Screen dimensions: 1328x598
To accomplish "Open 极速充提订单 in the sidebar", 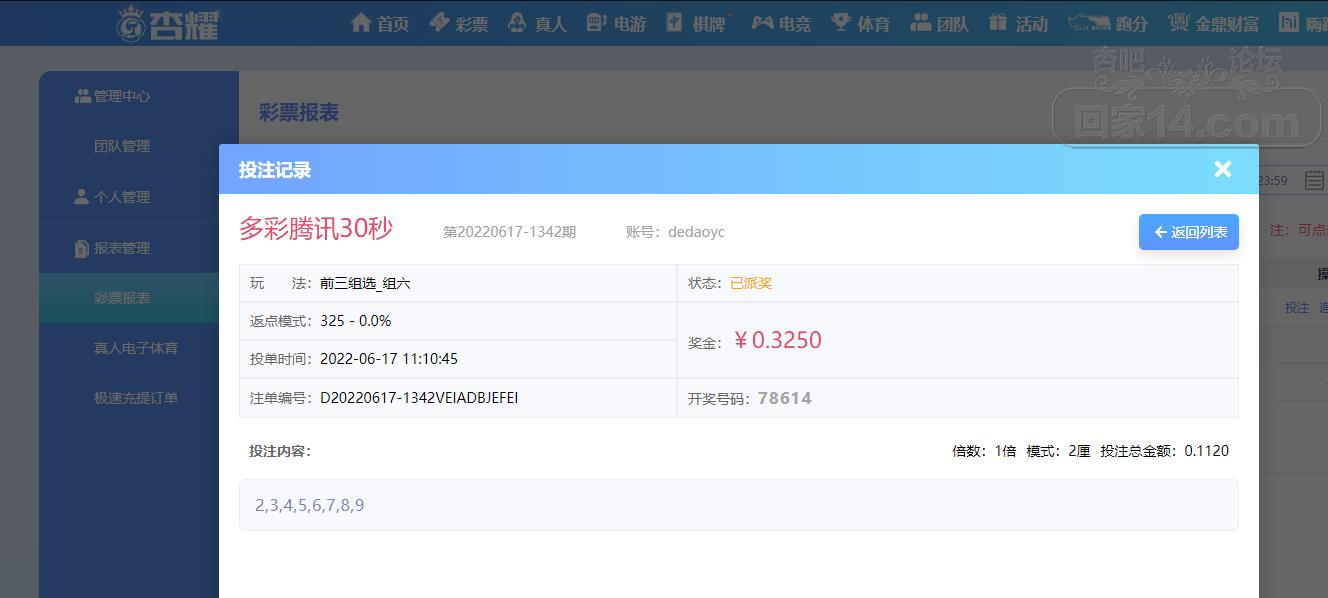I will (x=136, y=398).
